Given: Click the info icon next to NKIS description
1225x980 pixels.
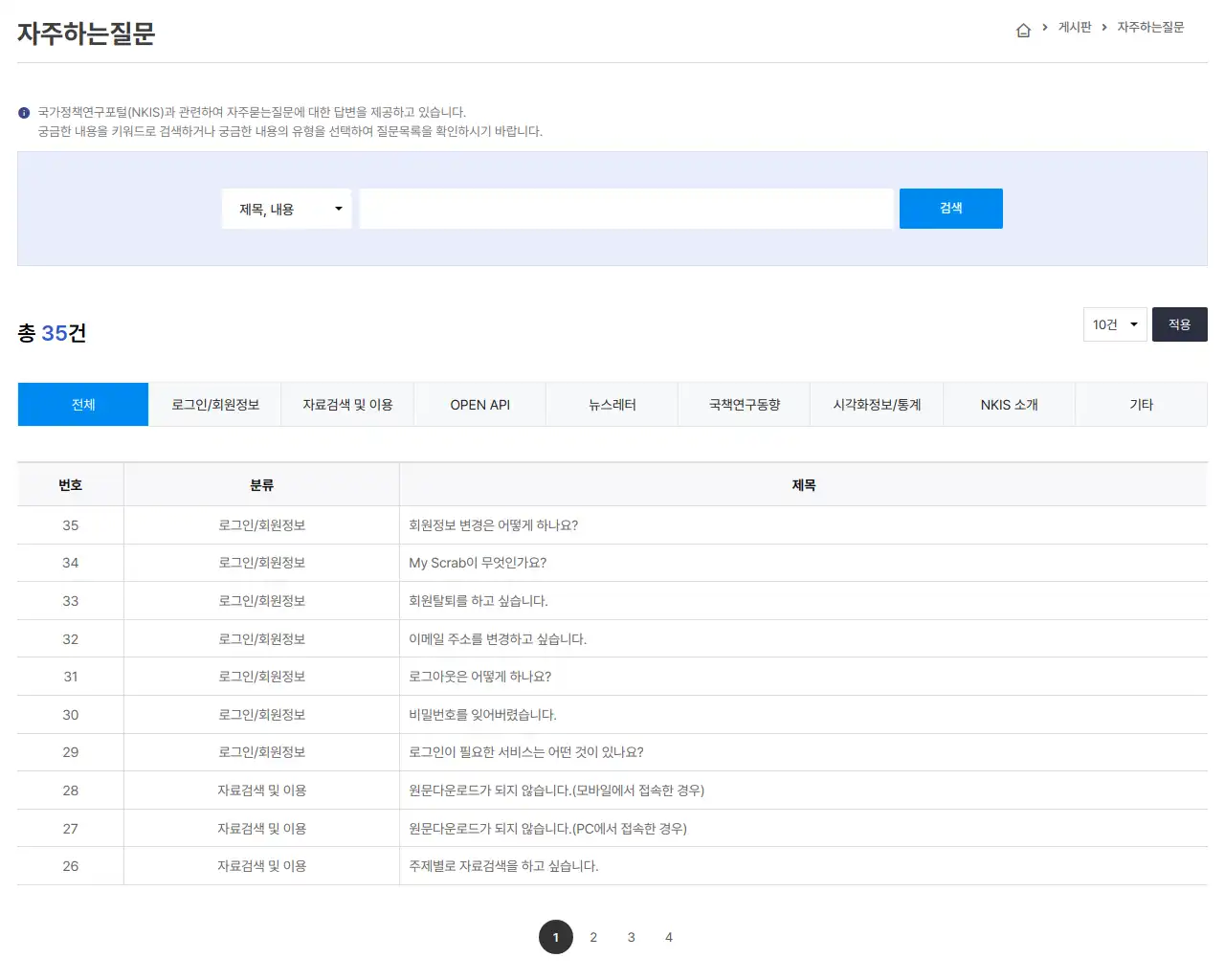Looking at the screenshot, I should click(x=23, y=112).
